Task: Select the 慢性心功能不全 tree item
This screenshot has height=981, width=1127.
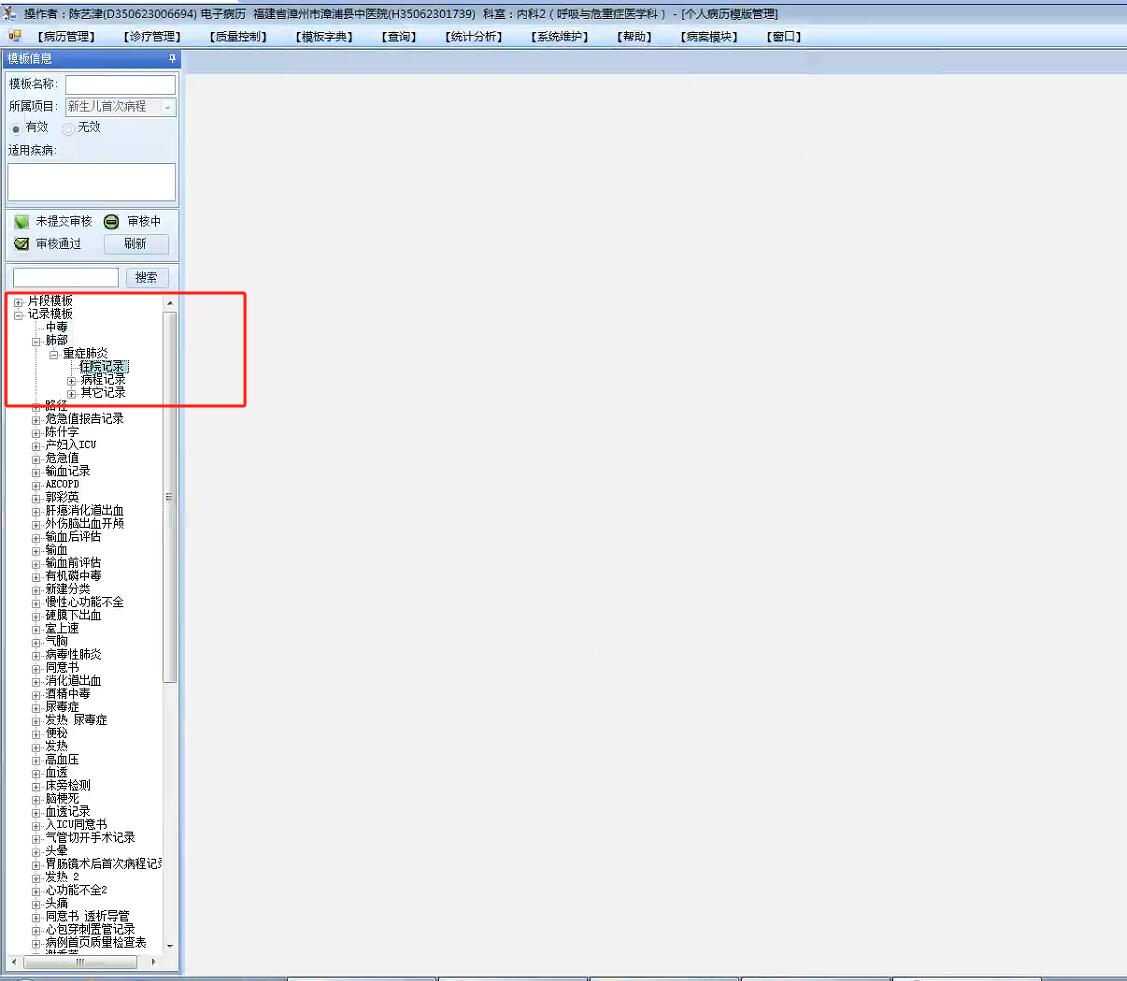Action: click(x=84, y=602)
